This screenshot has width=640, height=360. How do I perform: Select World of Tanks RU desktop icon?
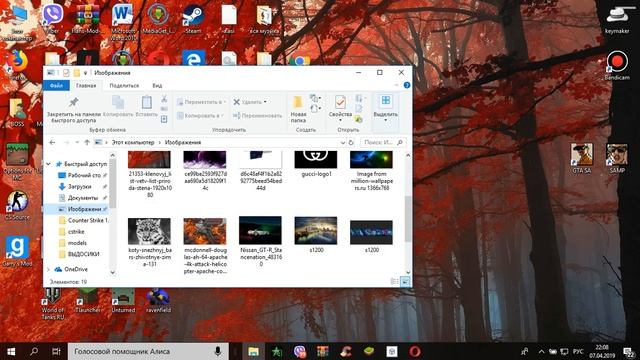pyautogui.click(x=52, y=304)
